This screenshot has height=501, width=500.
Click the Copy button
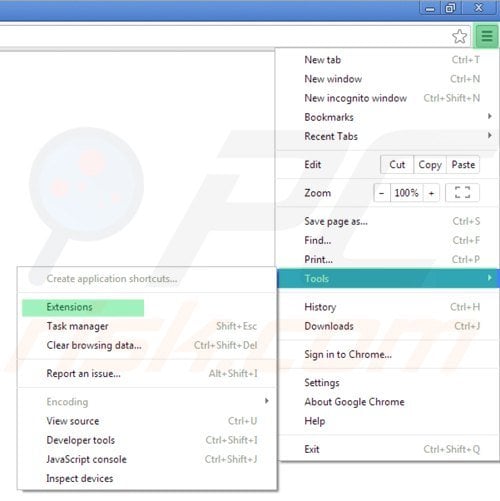pos(430,165)
